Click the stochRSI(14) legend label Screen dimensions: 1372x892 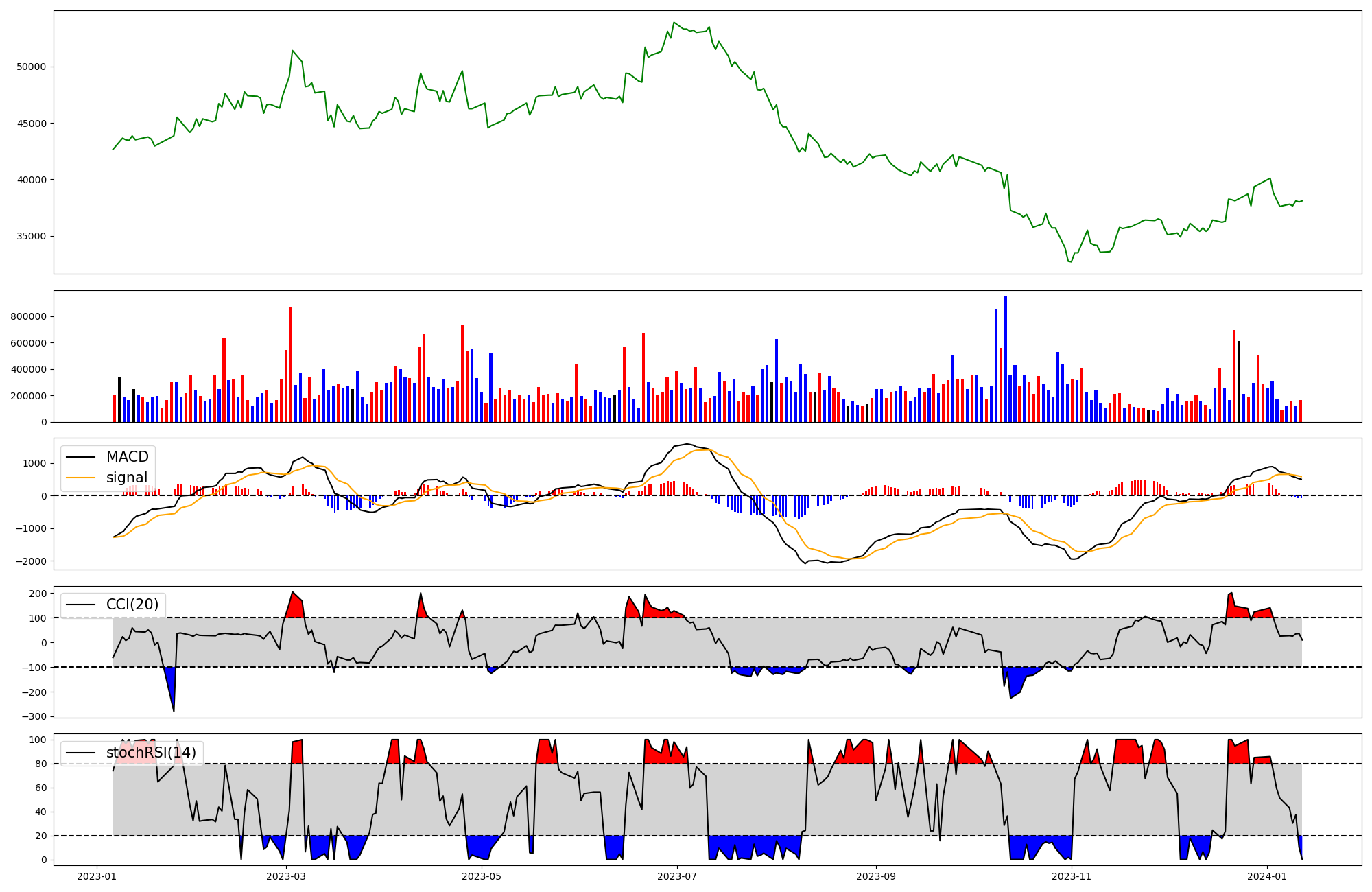[151, 753]
